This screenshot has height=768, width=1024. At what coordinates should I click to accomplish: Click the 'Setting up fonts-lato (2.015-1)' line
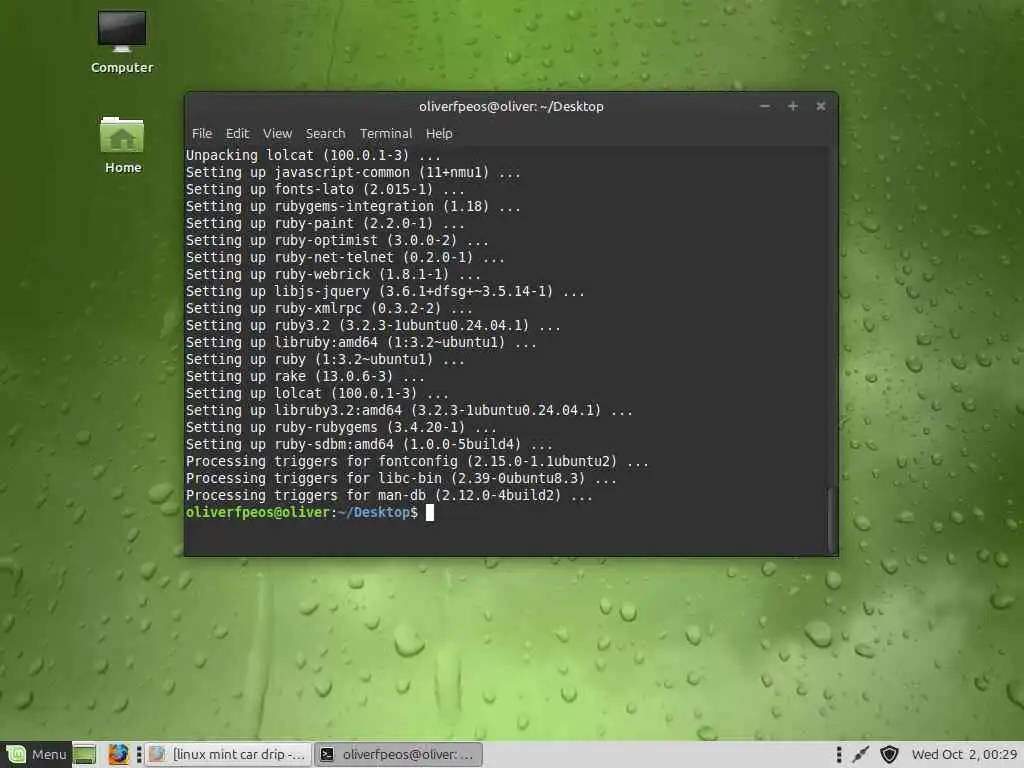[325, 189]
